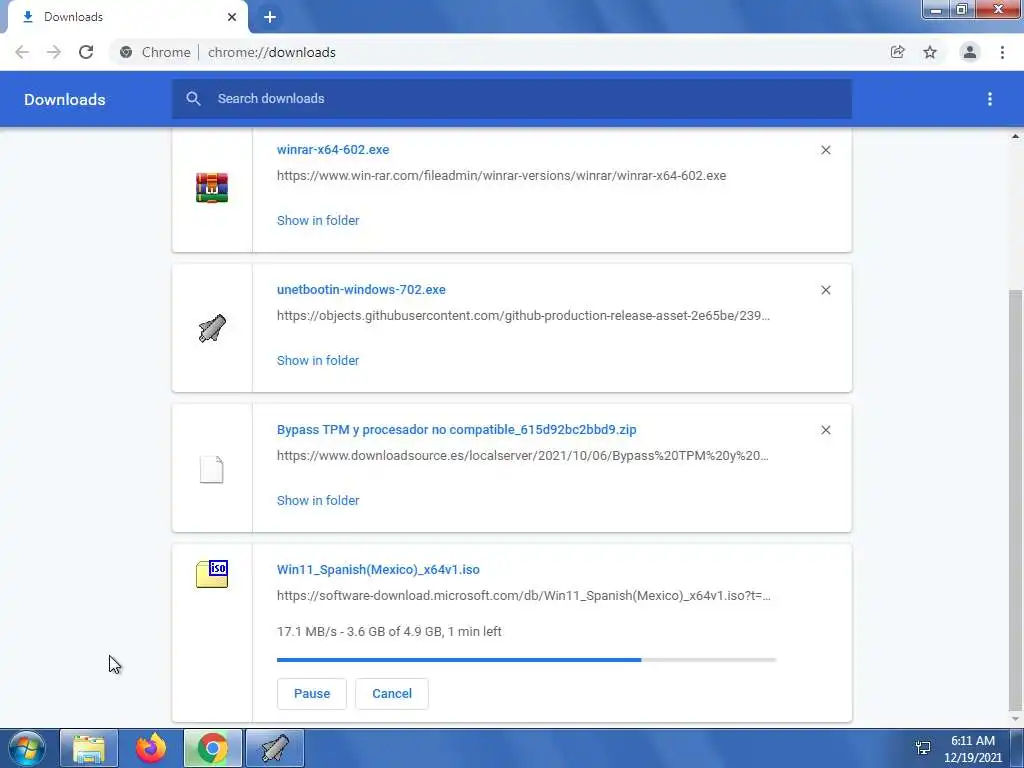Open winrar-x64-602.exe file link
Image resolution: width=1024 pixels, height=768 pixels.
click(333, 150)
